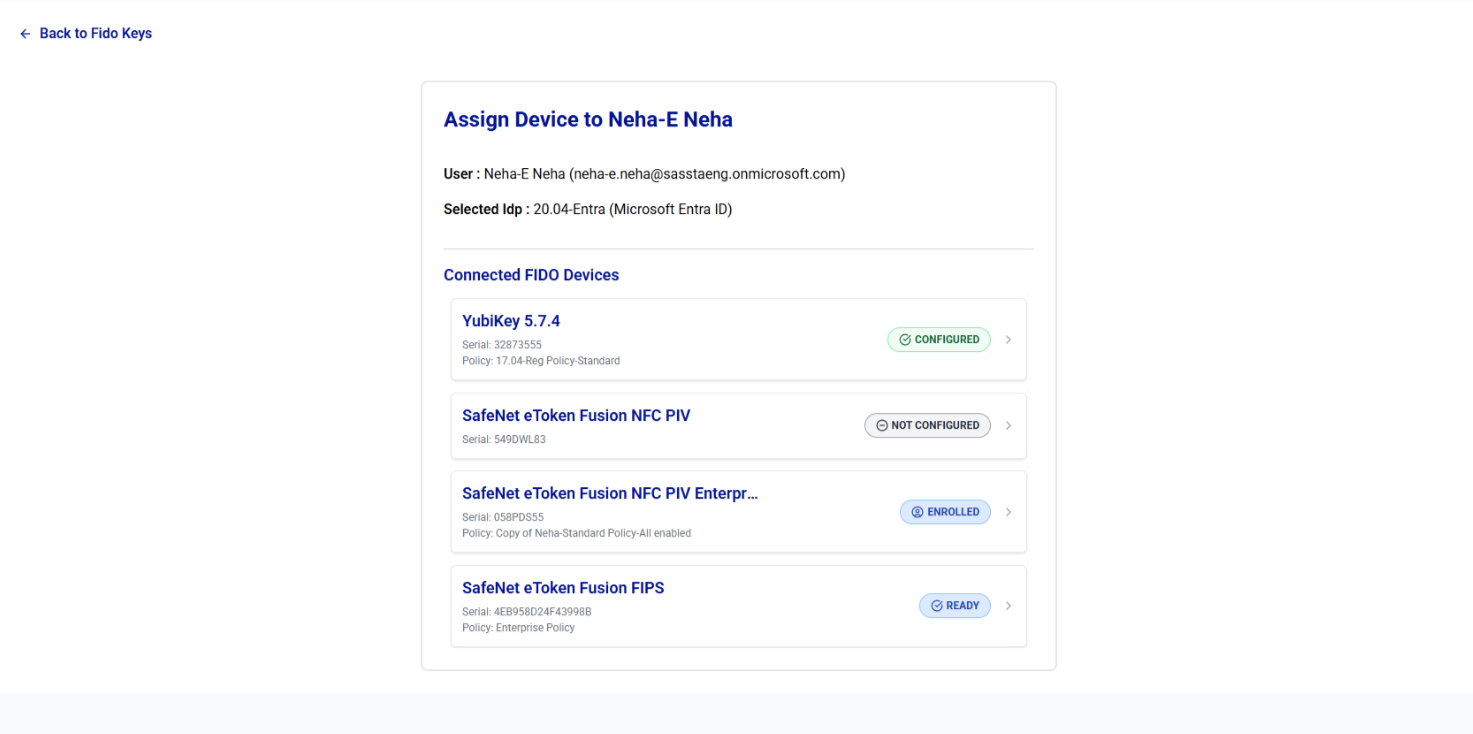Select SafeNet eToken Fusion NFC PIV title
The image size is (1473, 734).
click(576, 416)
